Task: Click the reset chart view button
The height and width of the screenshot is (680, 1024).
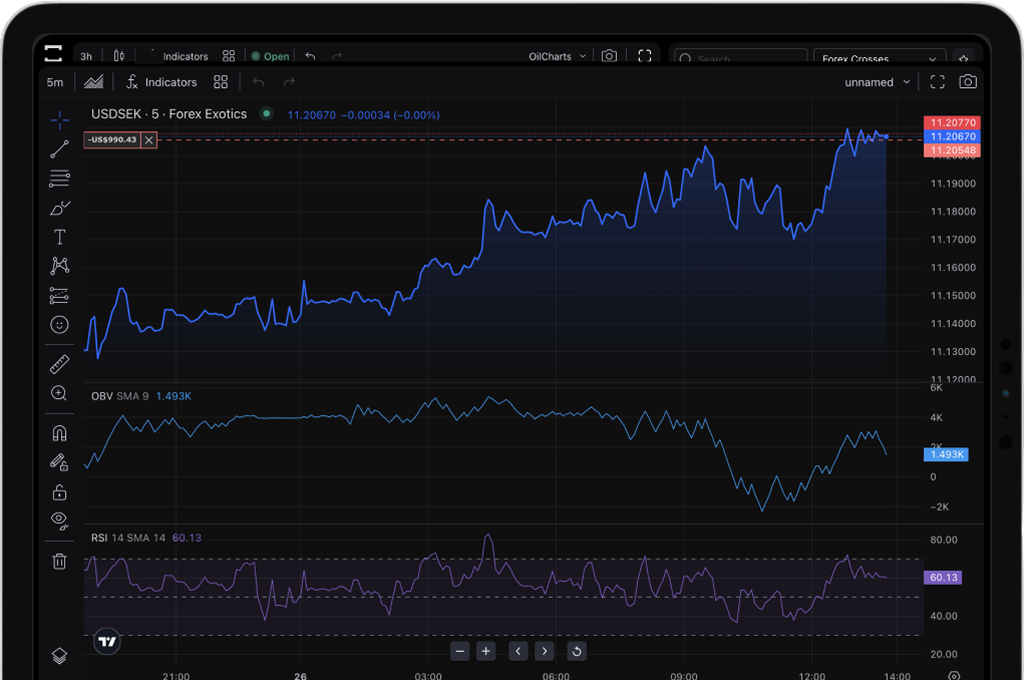Action: pyautogui.click(x=576, y=651)
